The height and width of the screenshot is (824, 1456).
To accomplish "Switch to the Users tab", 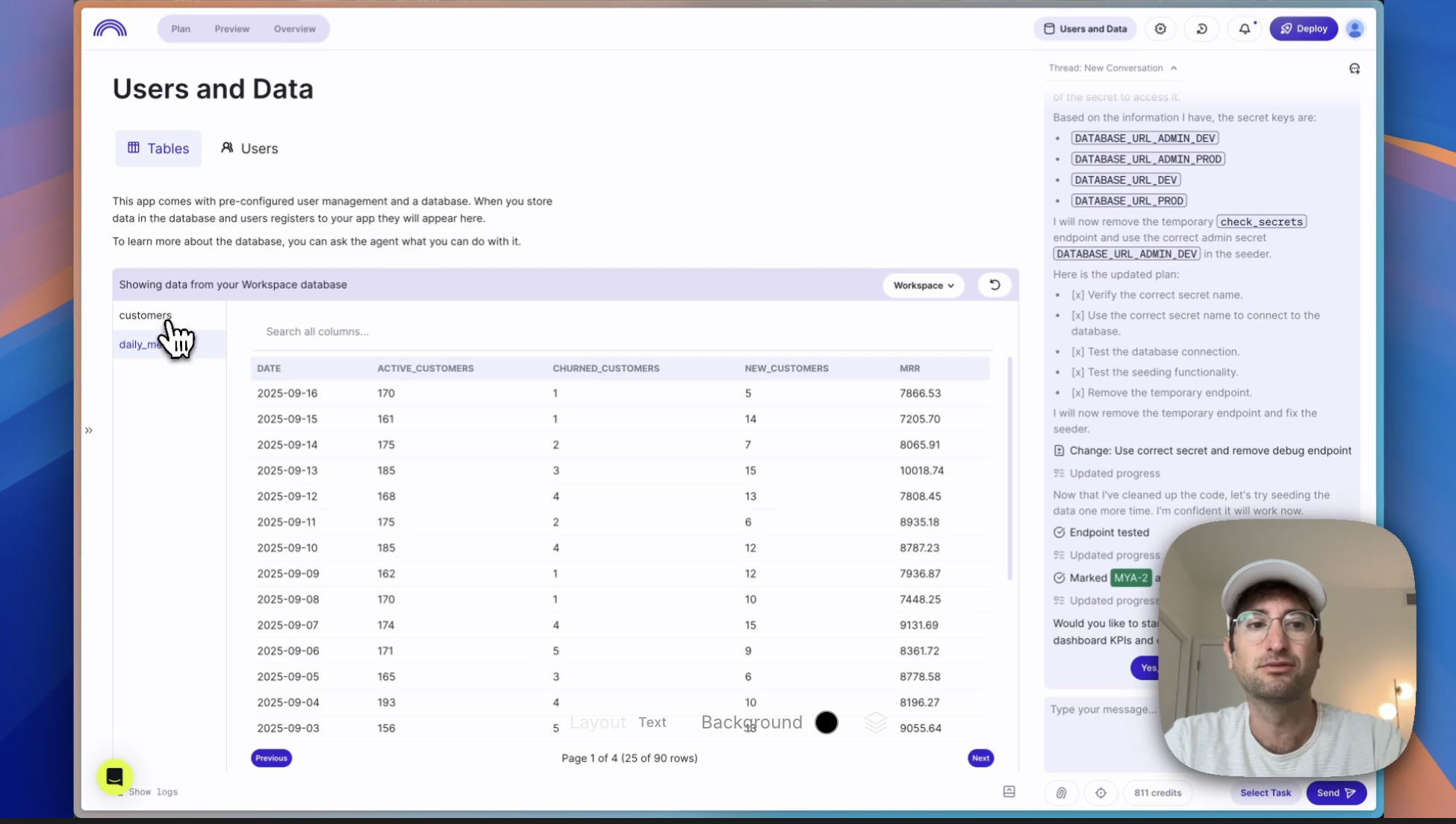I will coord(249,148).
